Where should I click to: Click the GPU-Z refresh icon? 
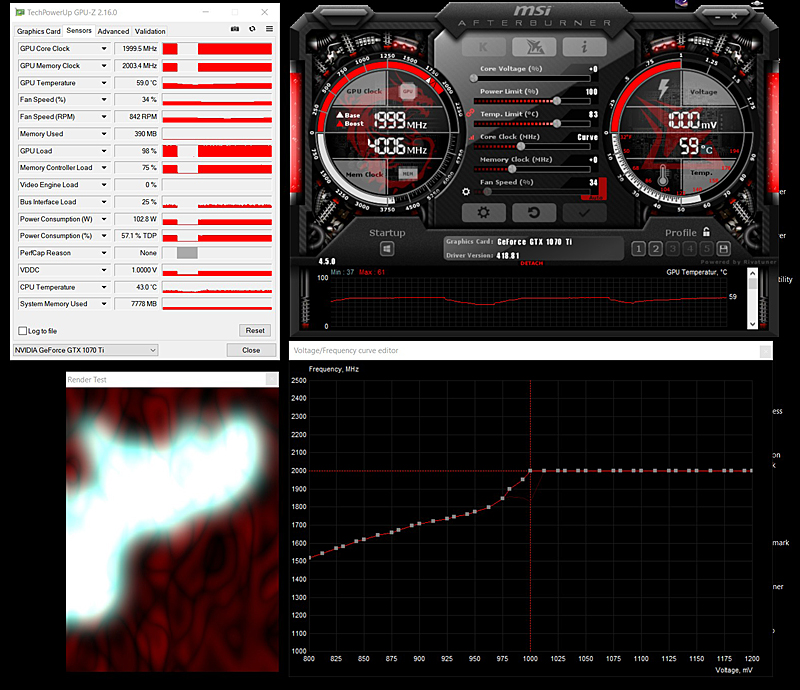252,29
